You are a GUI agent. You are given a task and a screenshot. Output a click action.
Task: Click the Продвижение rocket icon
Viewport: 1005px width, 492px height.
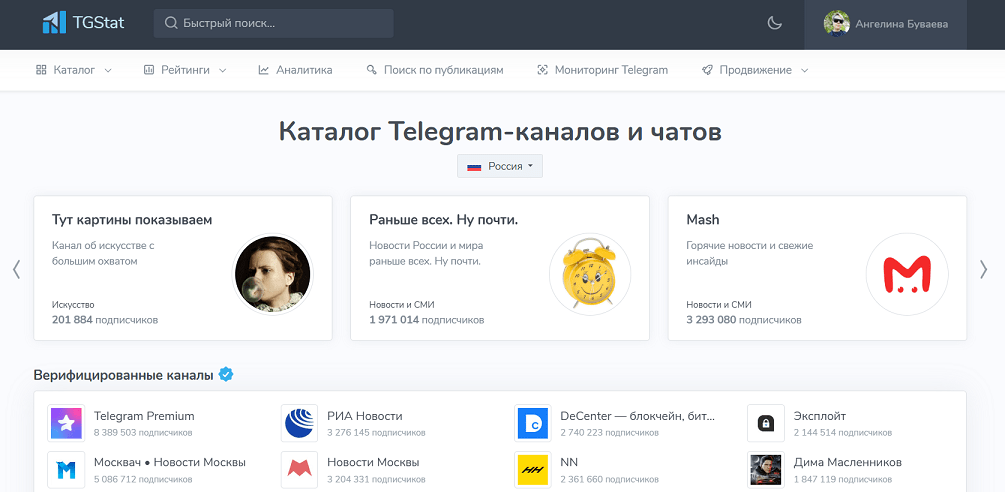point(707,70)
